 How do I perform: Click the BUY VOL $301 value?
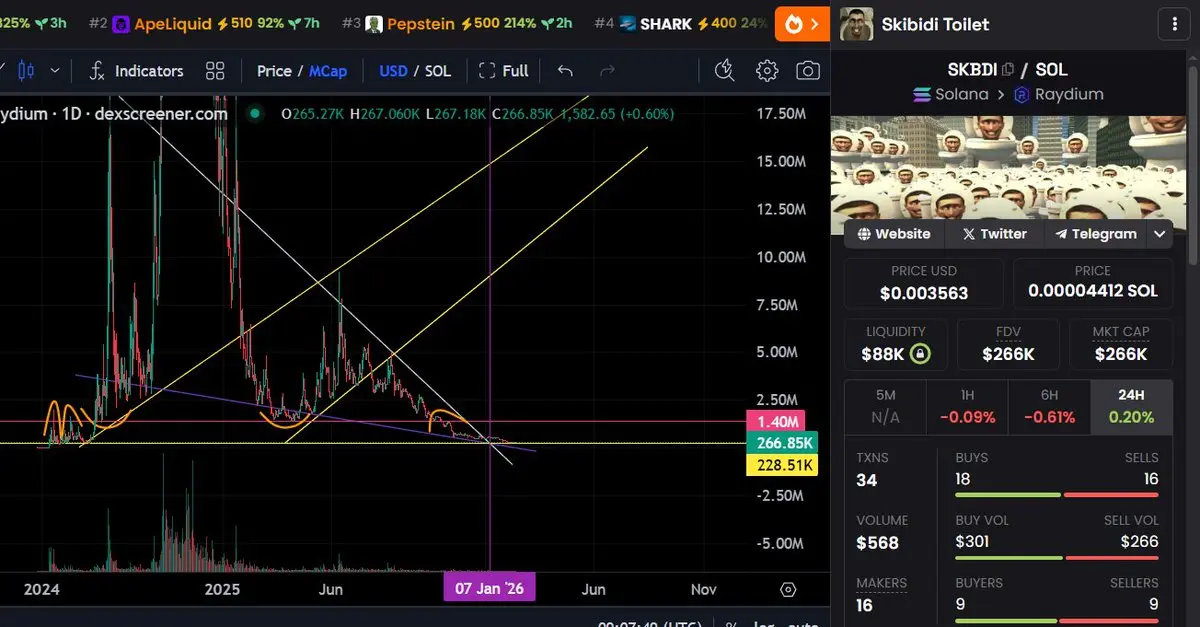pyautogui.click(x=972, y=542)
